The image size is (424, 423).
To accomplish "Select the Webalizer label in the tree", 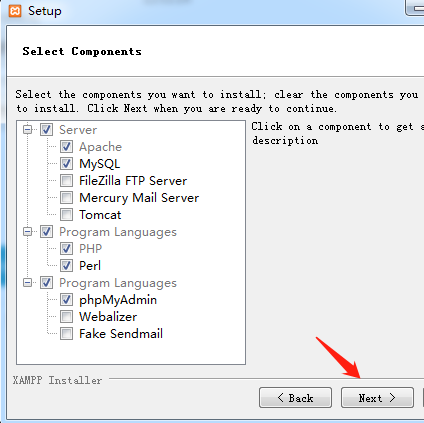I will click(108, 317).
